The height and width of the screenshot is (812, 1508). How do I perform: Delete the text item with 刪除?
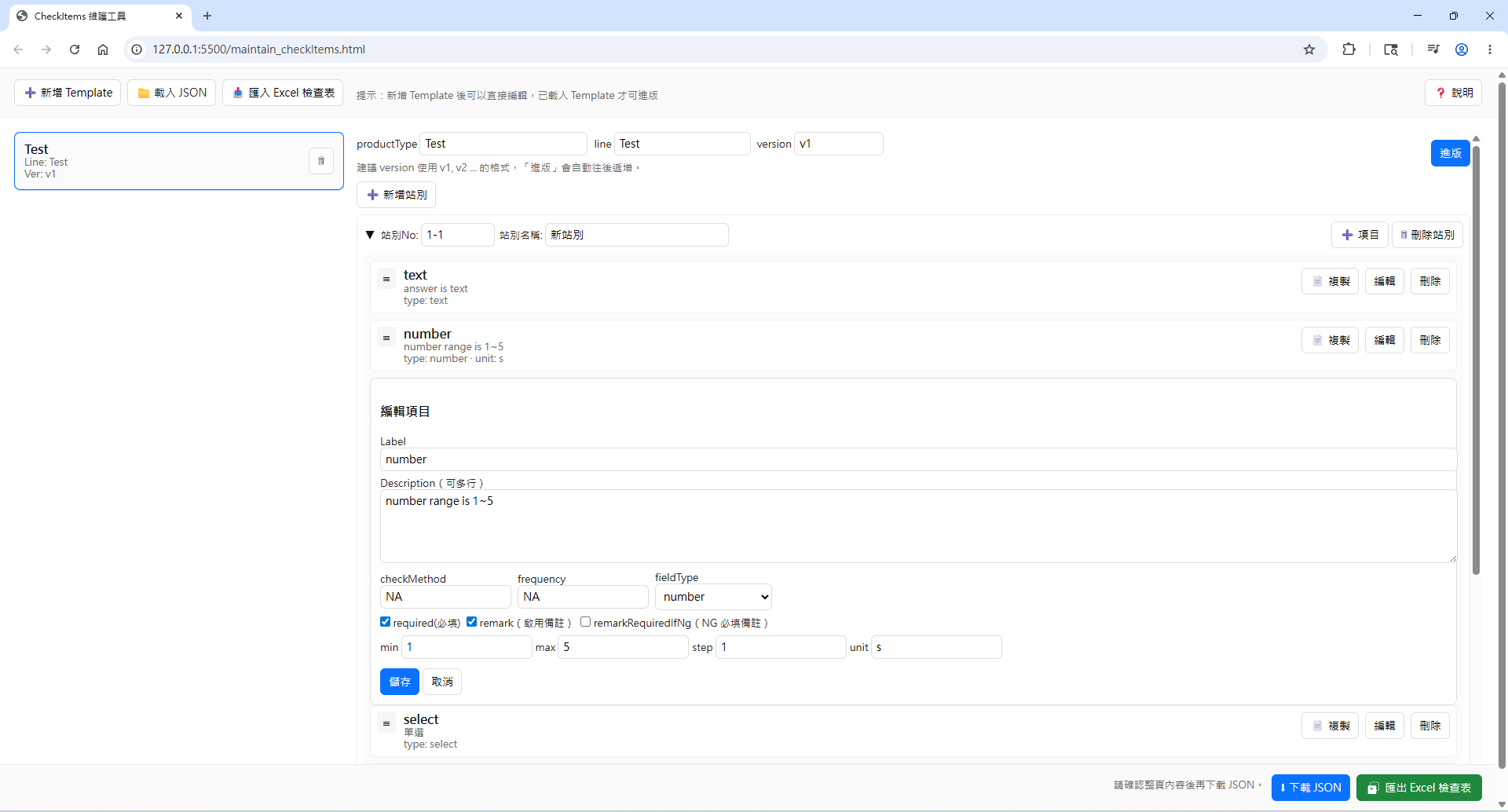pos(1430,281)
